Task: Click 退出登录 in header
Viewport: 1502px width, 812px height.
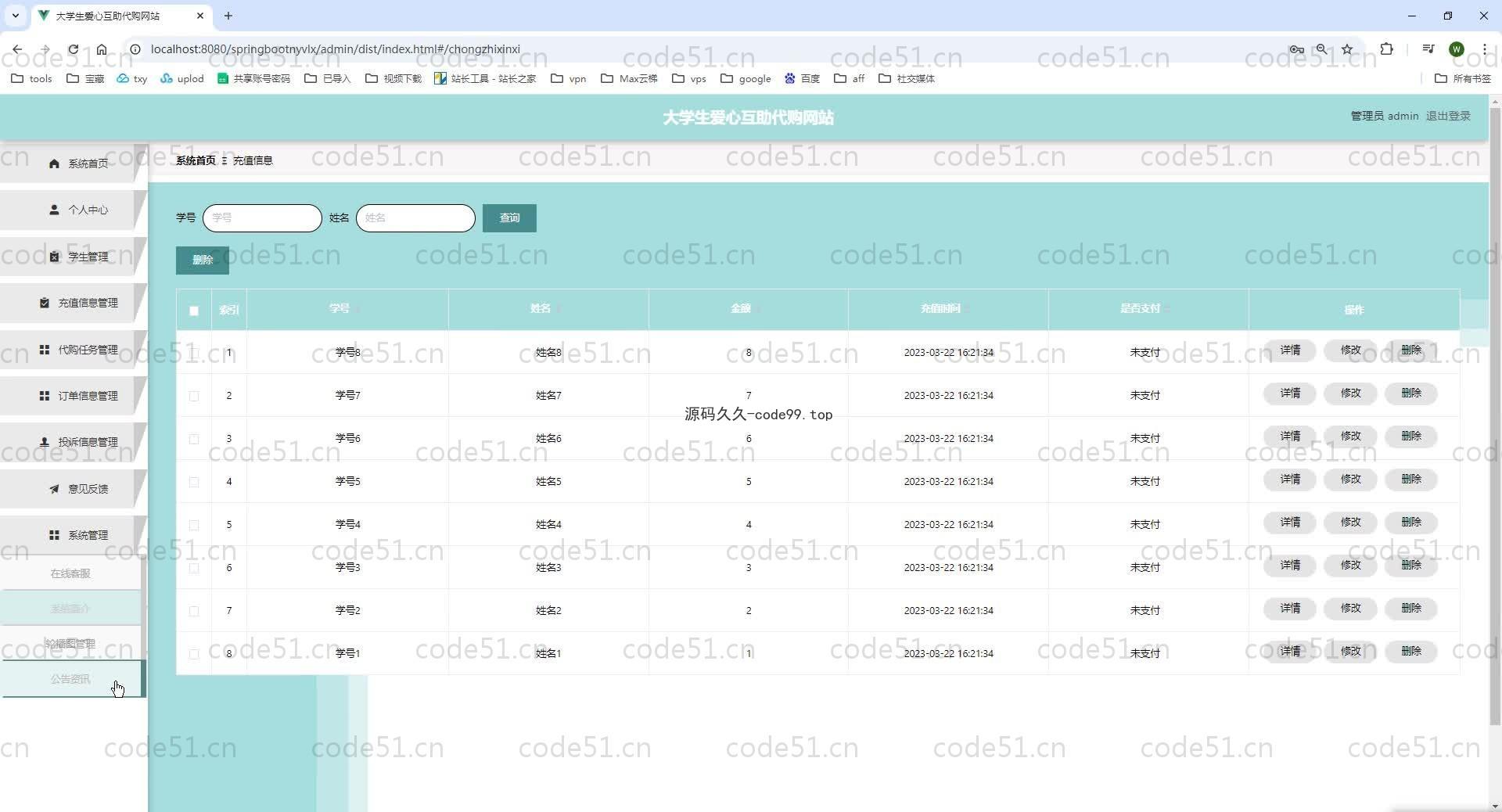Action: 1448,116
